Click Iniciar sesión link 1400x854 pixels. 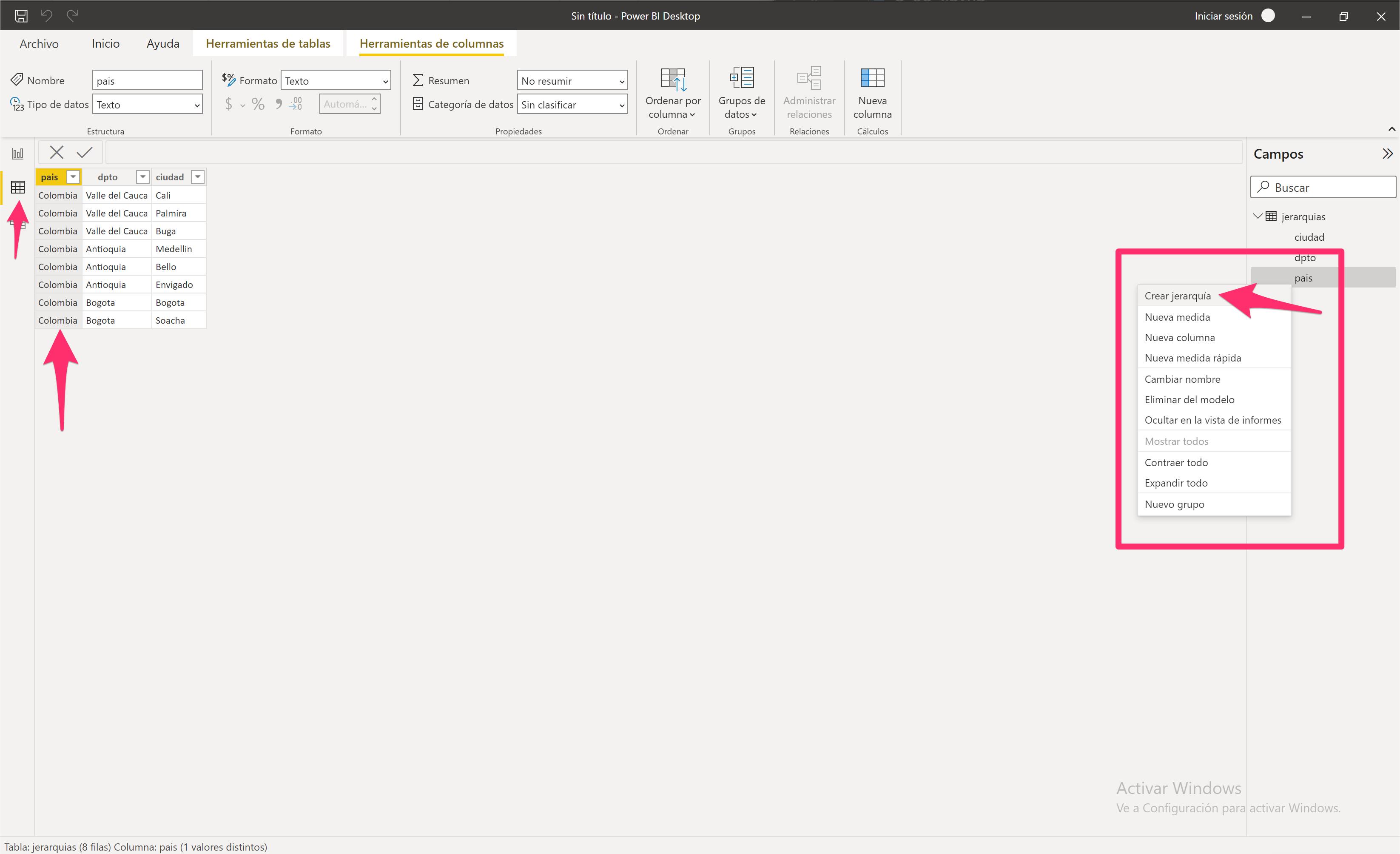pos(1223,16)
